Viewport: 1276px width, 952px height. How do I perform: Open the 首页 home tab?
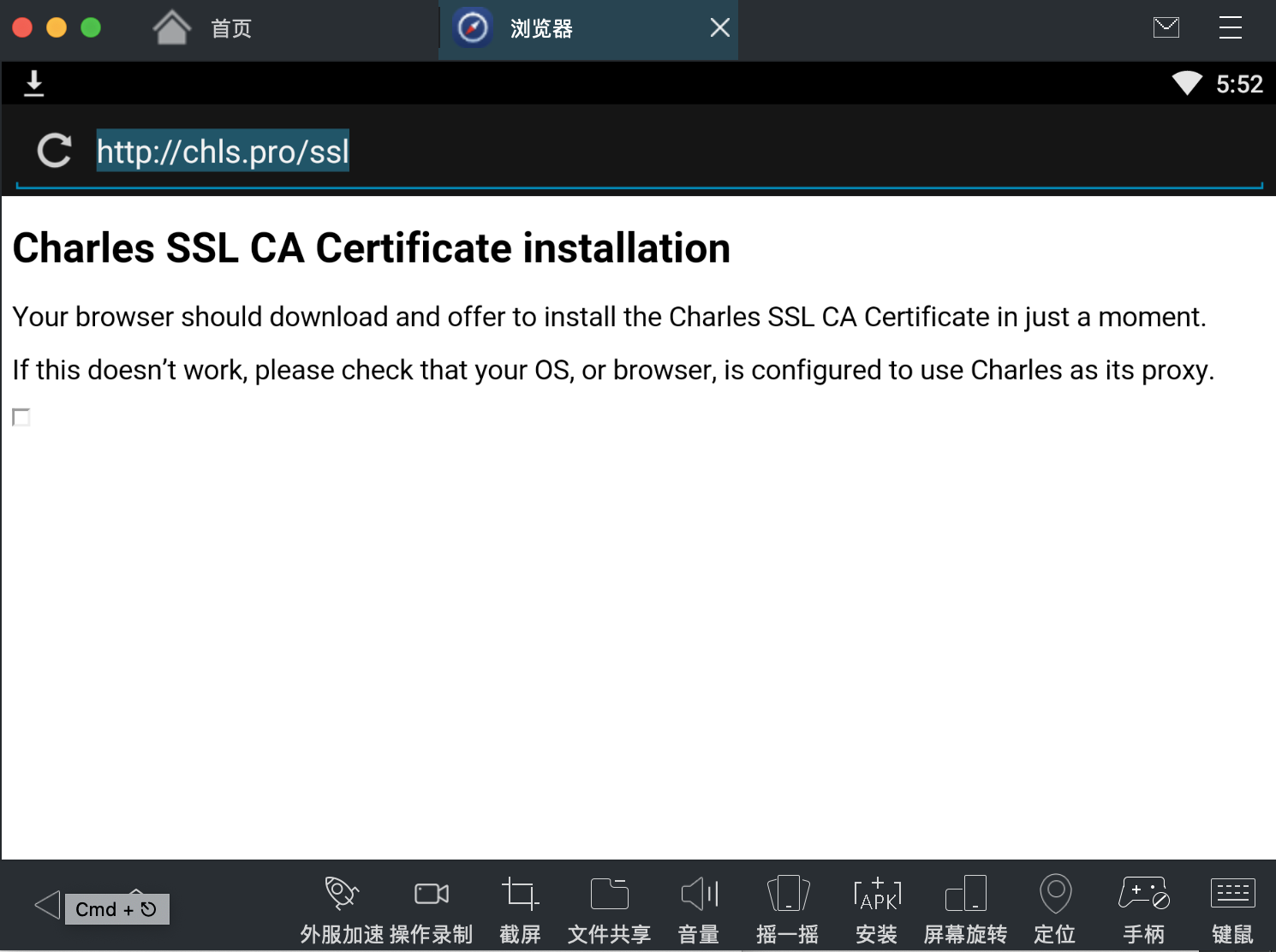(203, 28)
